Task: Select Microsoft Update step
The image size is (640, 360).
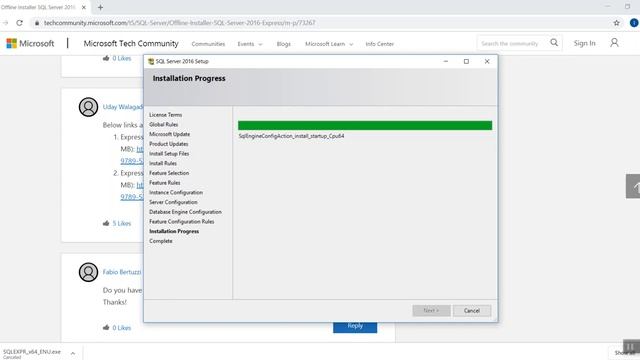Action: pos(169,134)
